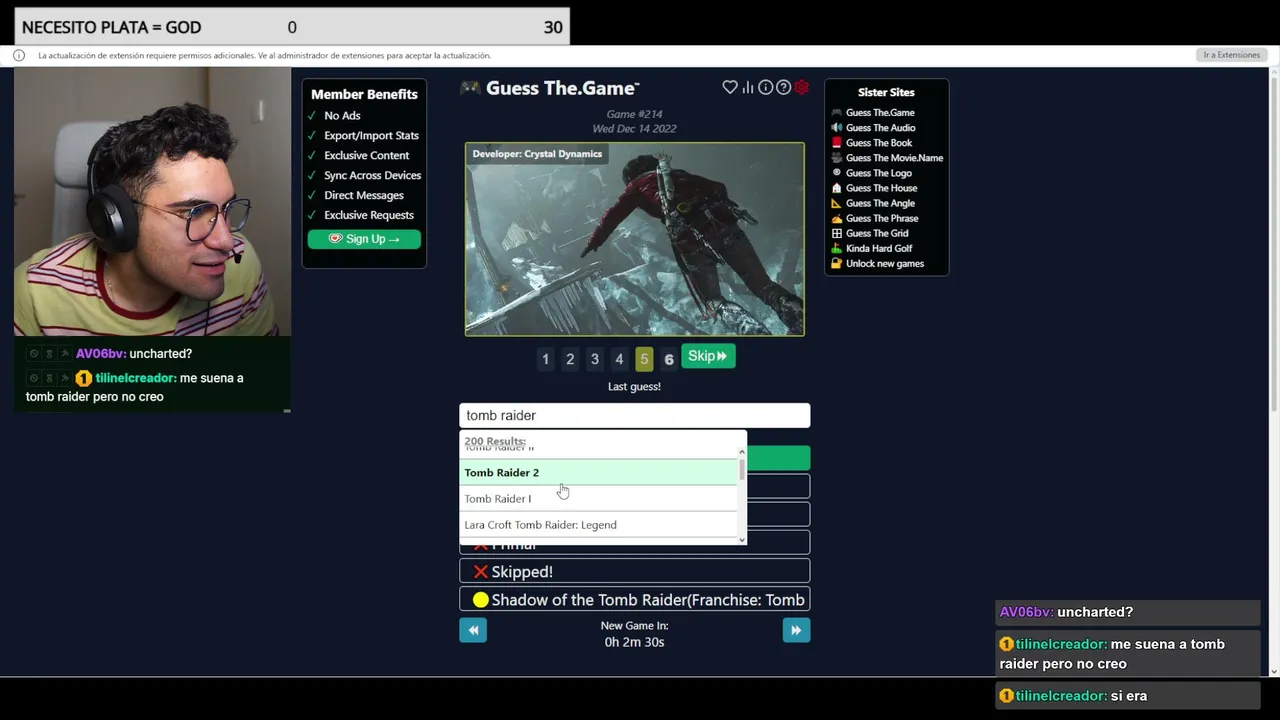Viewport: 1280px width, 720px height.
Task: Click the 'si era' chat message
Action: coord(1129,696)
